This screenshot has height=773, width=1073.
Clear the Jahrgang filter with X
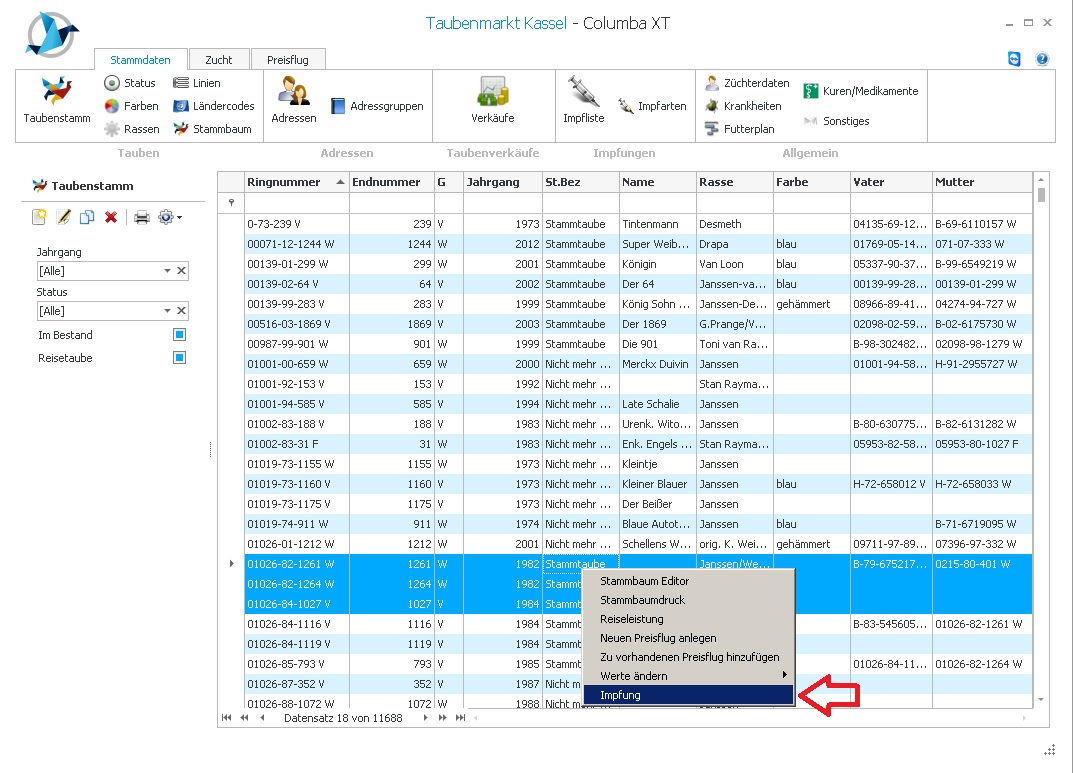[181, 271]
